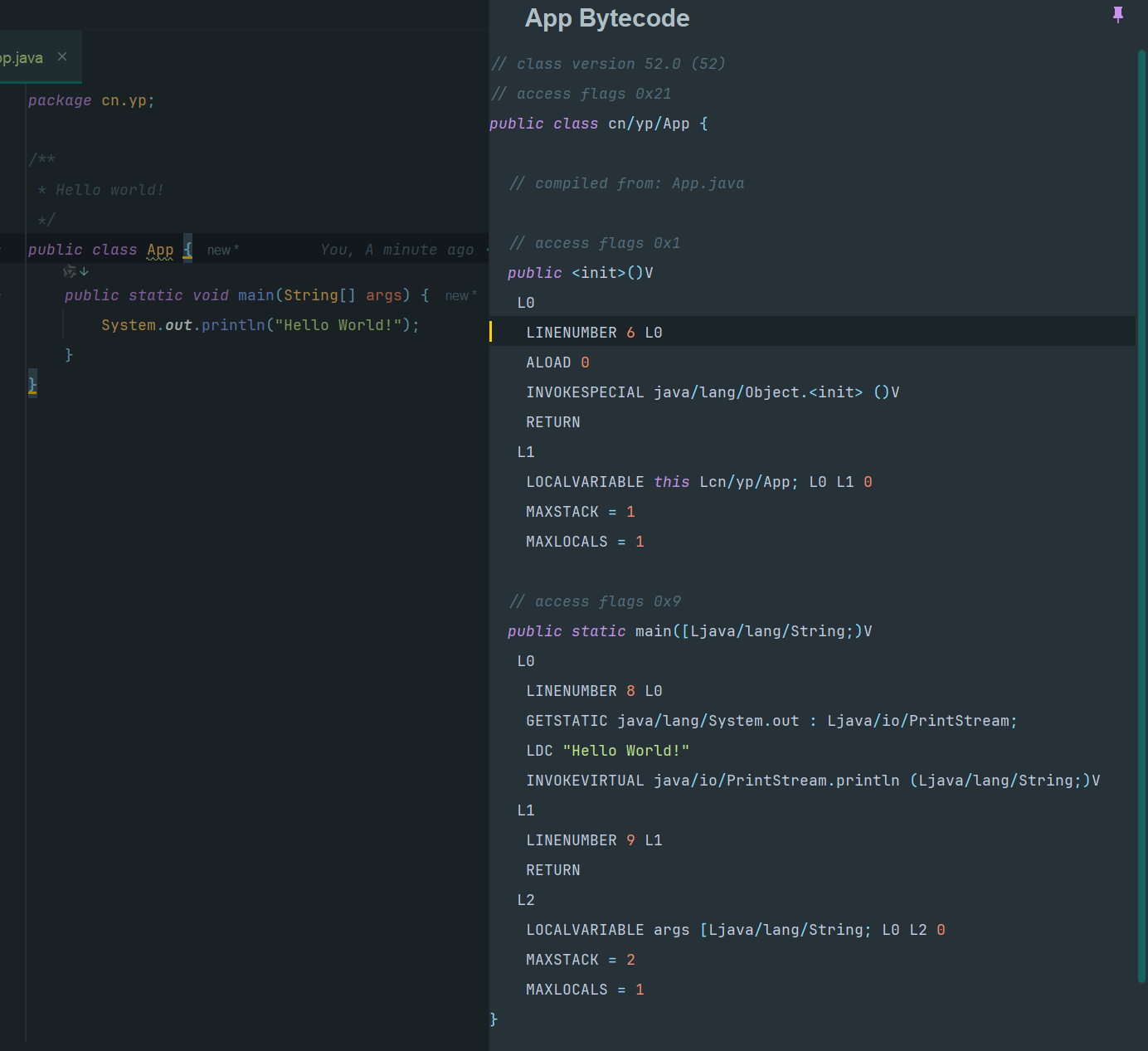Image resolution: width=1148 pixels, height=1051 pixels.
Task: Click 'new *' hint next to class App
Action: pyautogui.click(x=223, y=250)
